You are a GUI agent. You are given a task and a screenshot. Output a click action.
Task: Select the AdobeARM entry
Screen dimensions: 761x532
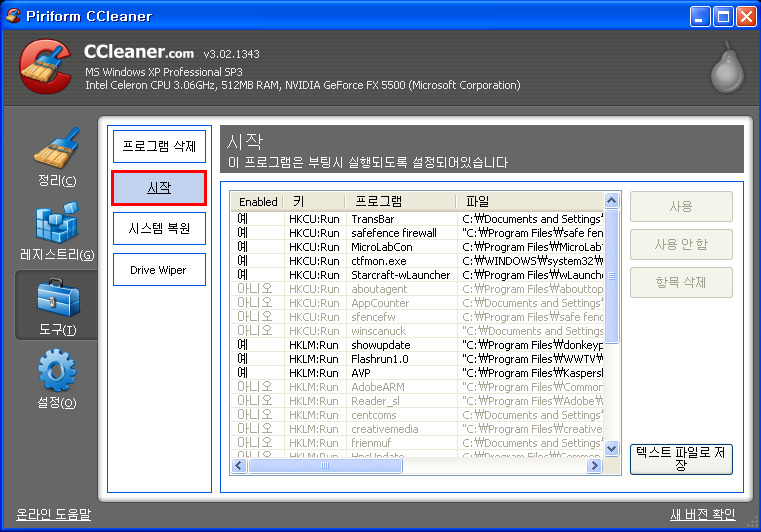click(417, 387)
